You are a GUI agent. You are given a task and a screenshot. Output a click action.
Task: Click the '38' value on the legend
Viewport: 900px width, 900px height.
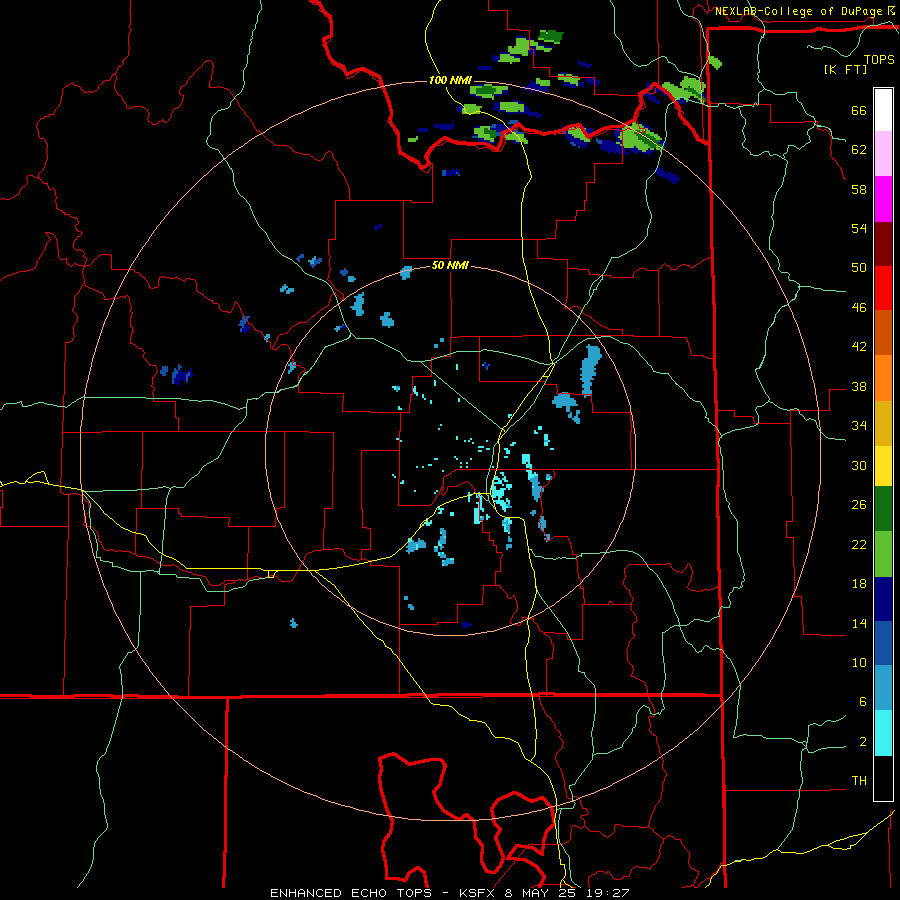point(859,386)
